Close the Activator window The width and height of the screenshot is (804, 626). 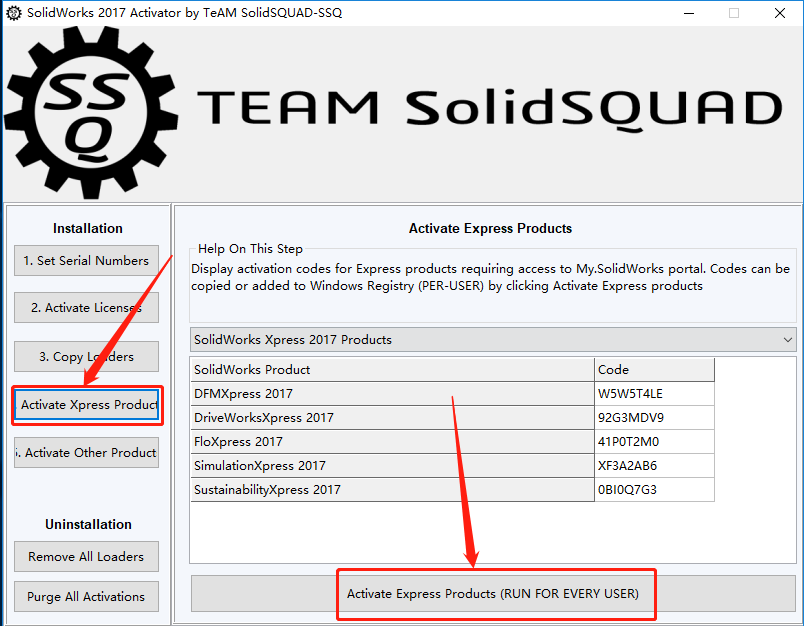tap(780, 13)
